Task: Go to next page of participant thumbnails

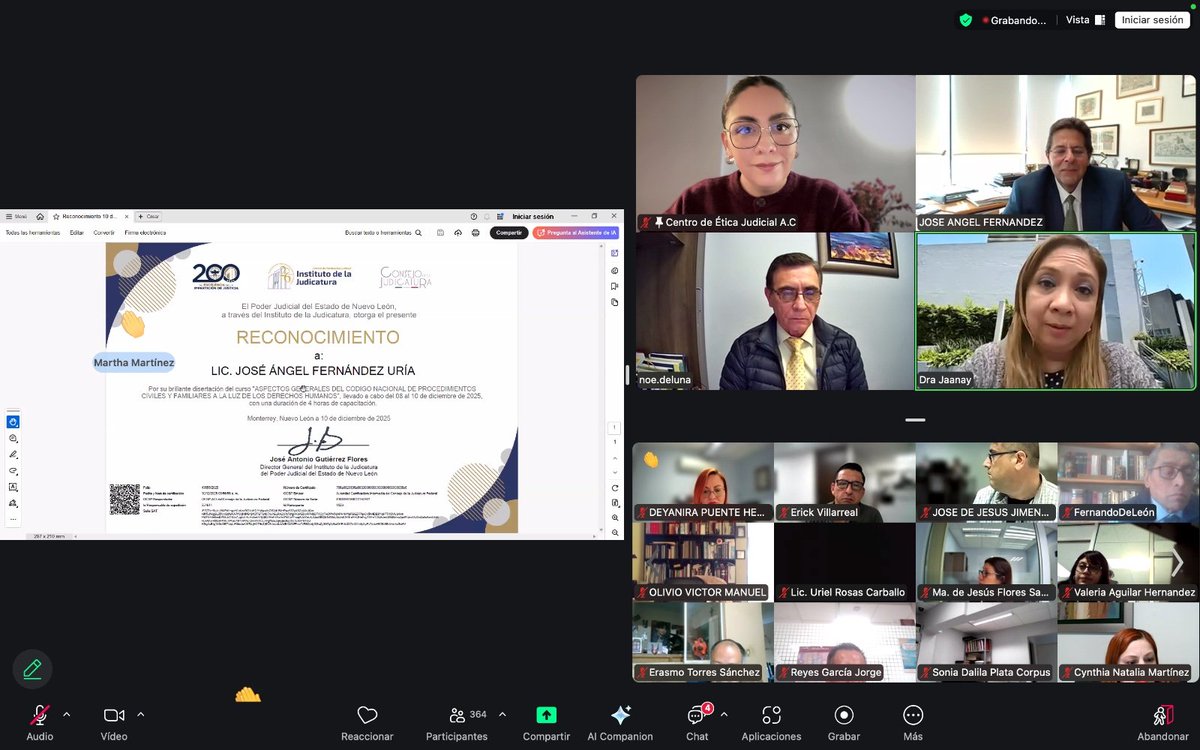Action: tap(1178, 563)
